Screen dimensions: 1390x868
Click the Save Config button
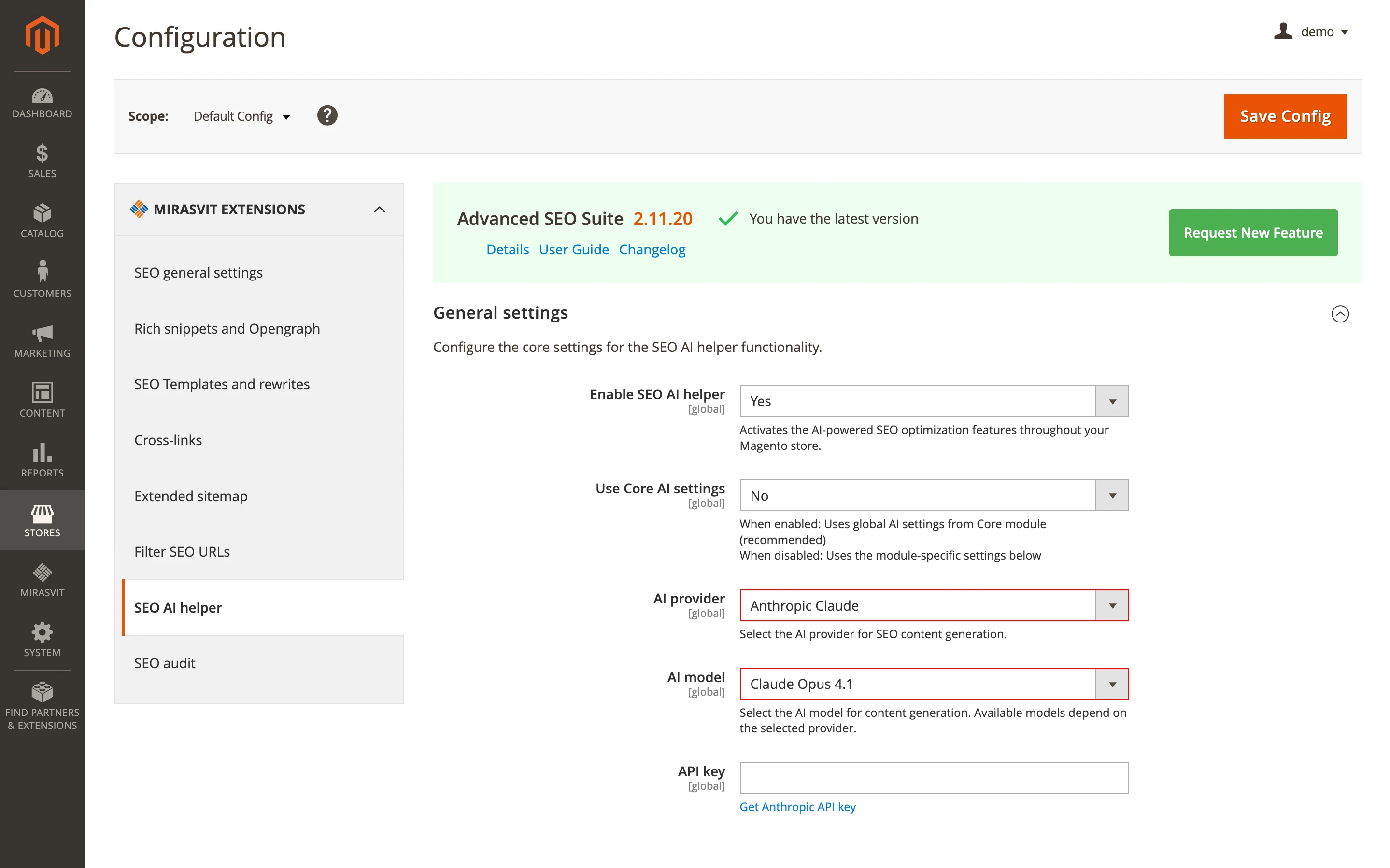pyautogui.click(x=1286, y=115)
